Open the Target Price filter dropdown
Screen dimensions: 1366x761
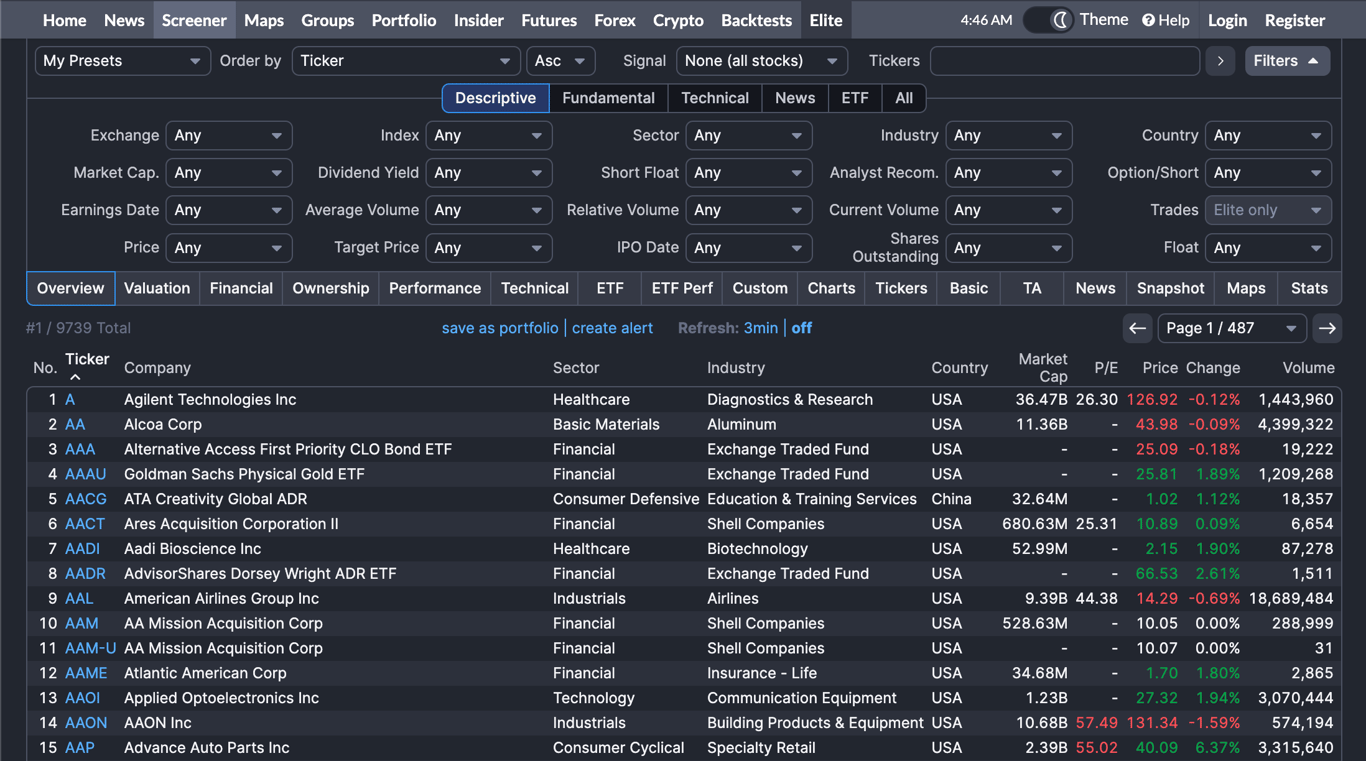click(489, 247)
